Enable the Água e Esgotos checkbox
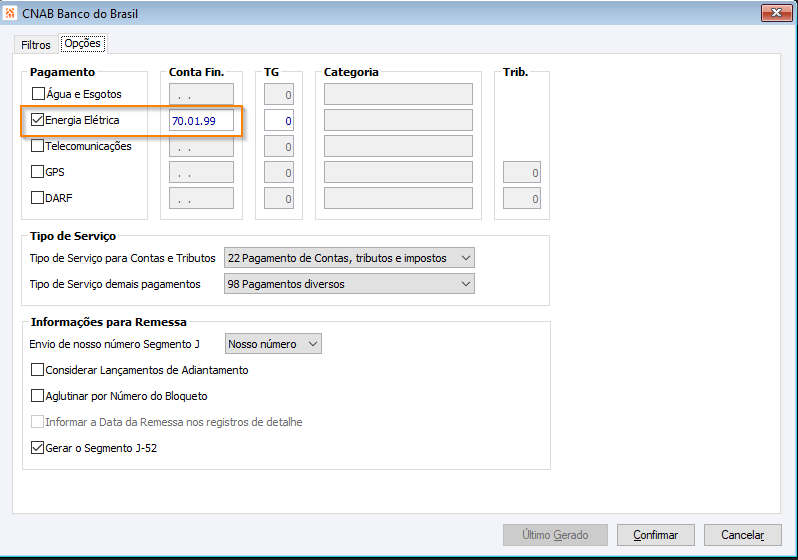The height and width of the screenshot is (560, 798). pos(38,94)
